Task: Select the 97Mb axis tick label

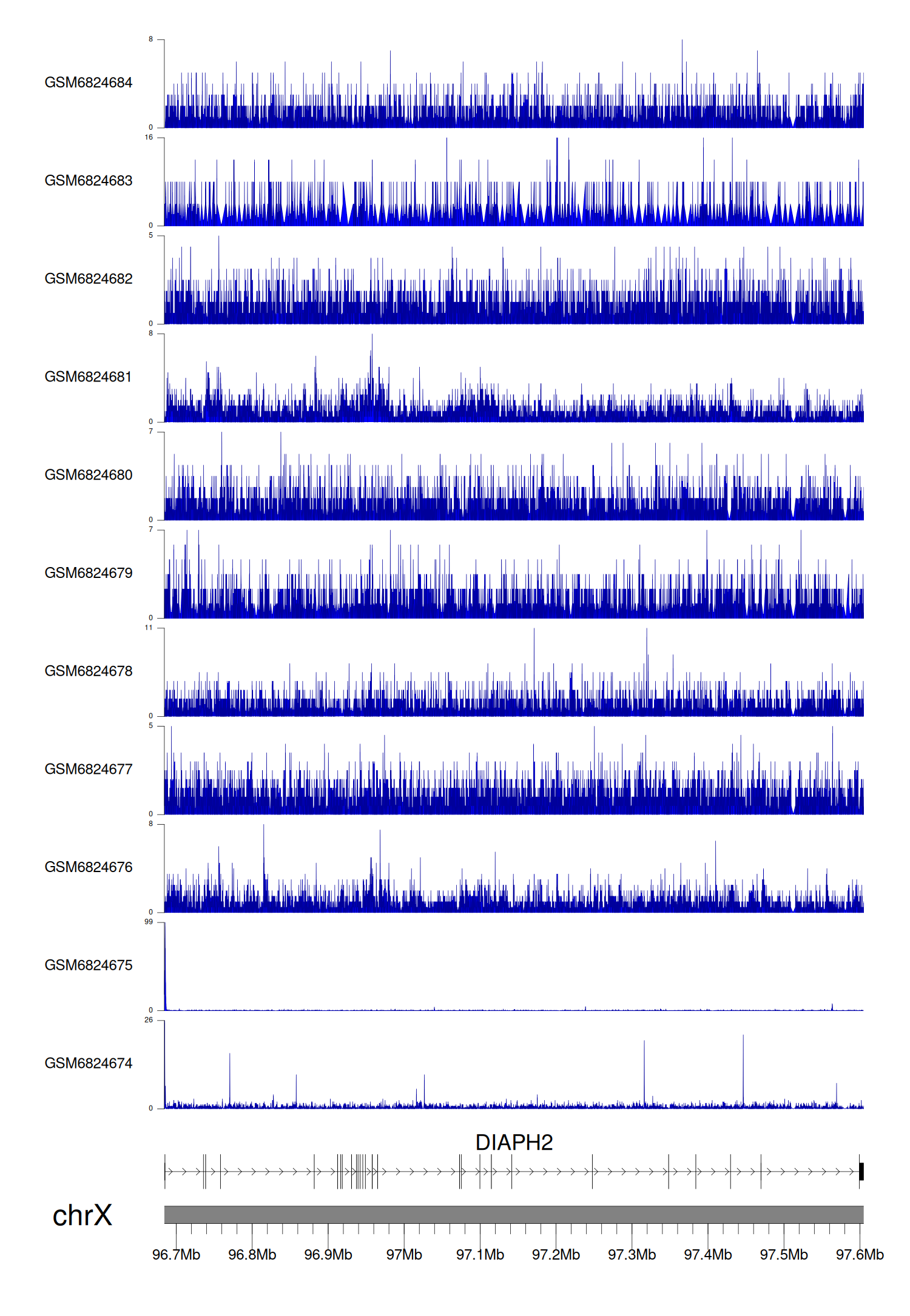Action: click(x=404, y=1255)
